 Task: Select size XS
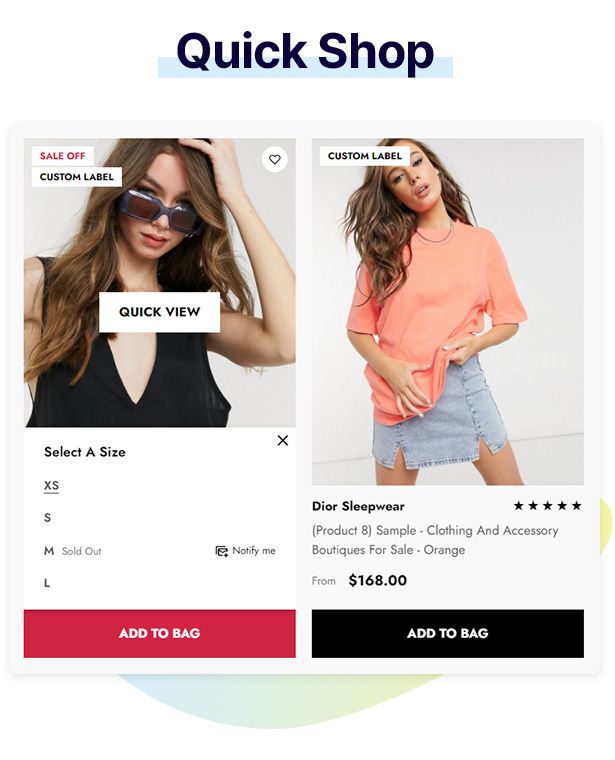(x=51, y=486)
